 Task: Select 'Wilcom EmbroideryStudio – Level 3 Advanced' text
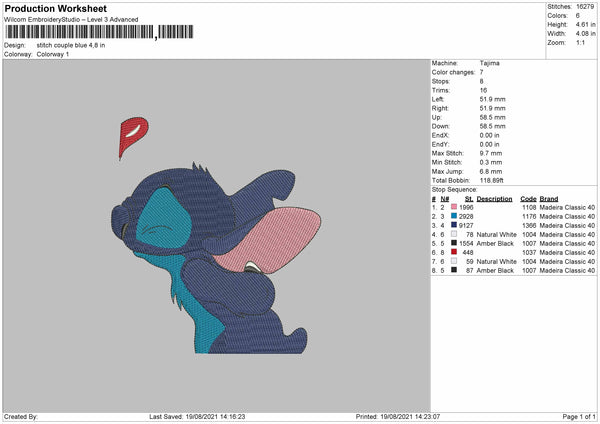(71, 20)
